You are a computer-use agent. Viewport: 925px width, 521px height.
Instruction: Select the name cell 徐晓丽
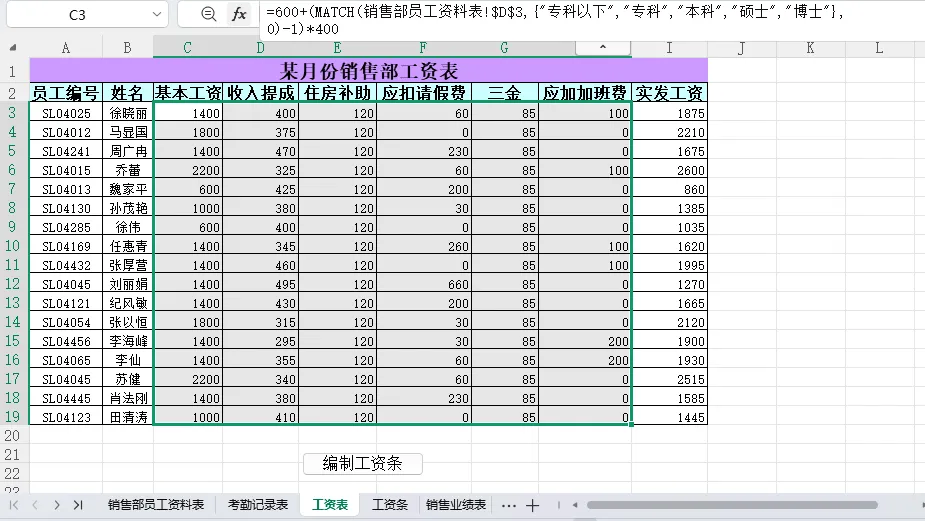[127, 113]
